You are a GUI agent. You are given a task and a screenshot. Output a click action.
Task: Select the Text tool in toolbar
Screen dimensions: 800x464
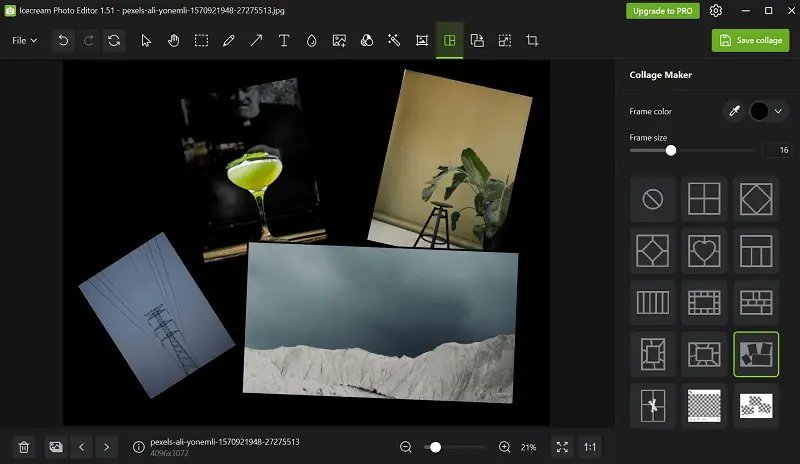pyautogui.click(x=284, y=41)
